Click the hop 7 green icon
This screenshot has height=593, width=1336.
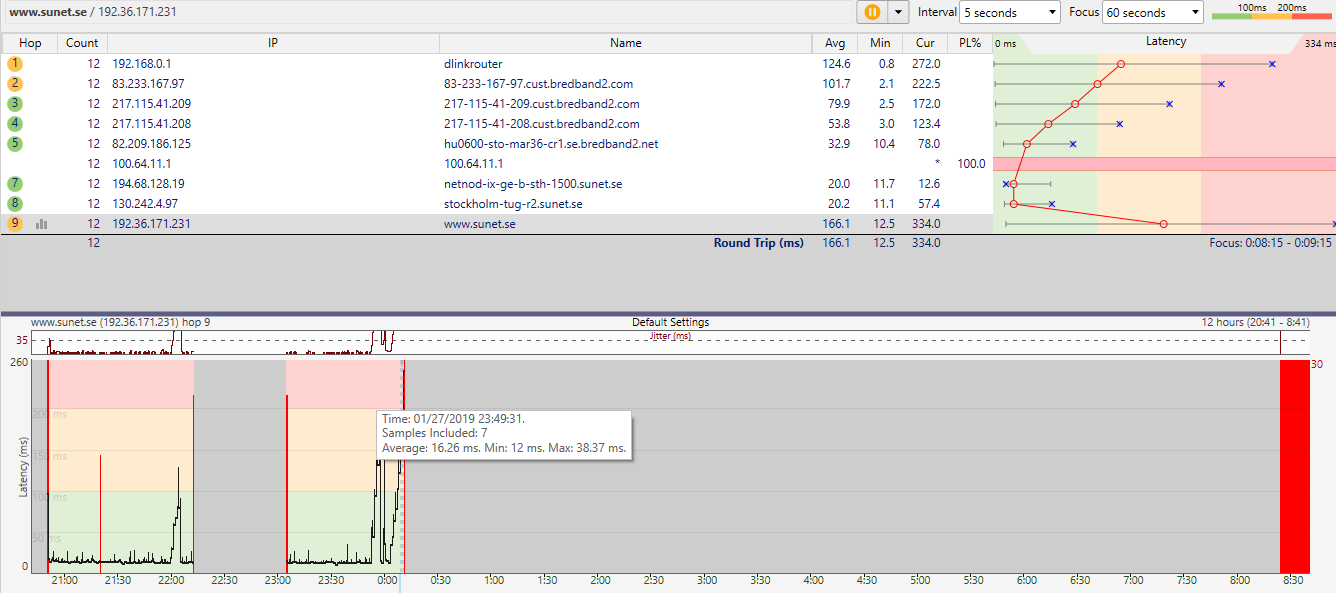coord(14,184)
